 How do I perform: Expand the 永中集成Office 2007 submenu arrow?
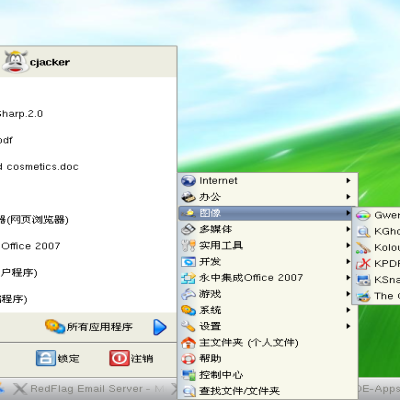348,278
